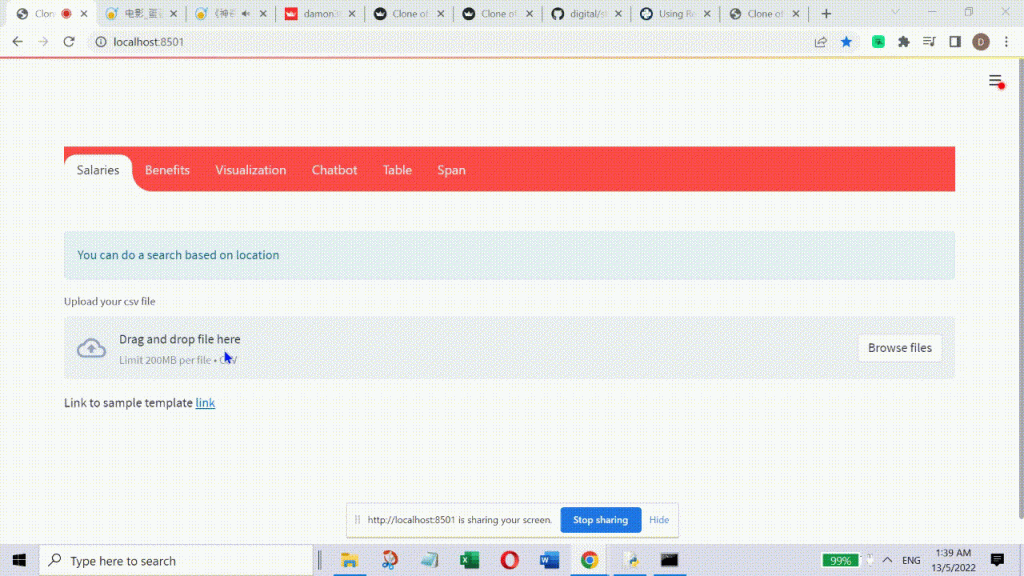Open Word from the taskbar
The width and height of the screenshot is (1024, 576).
[549, 560]
